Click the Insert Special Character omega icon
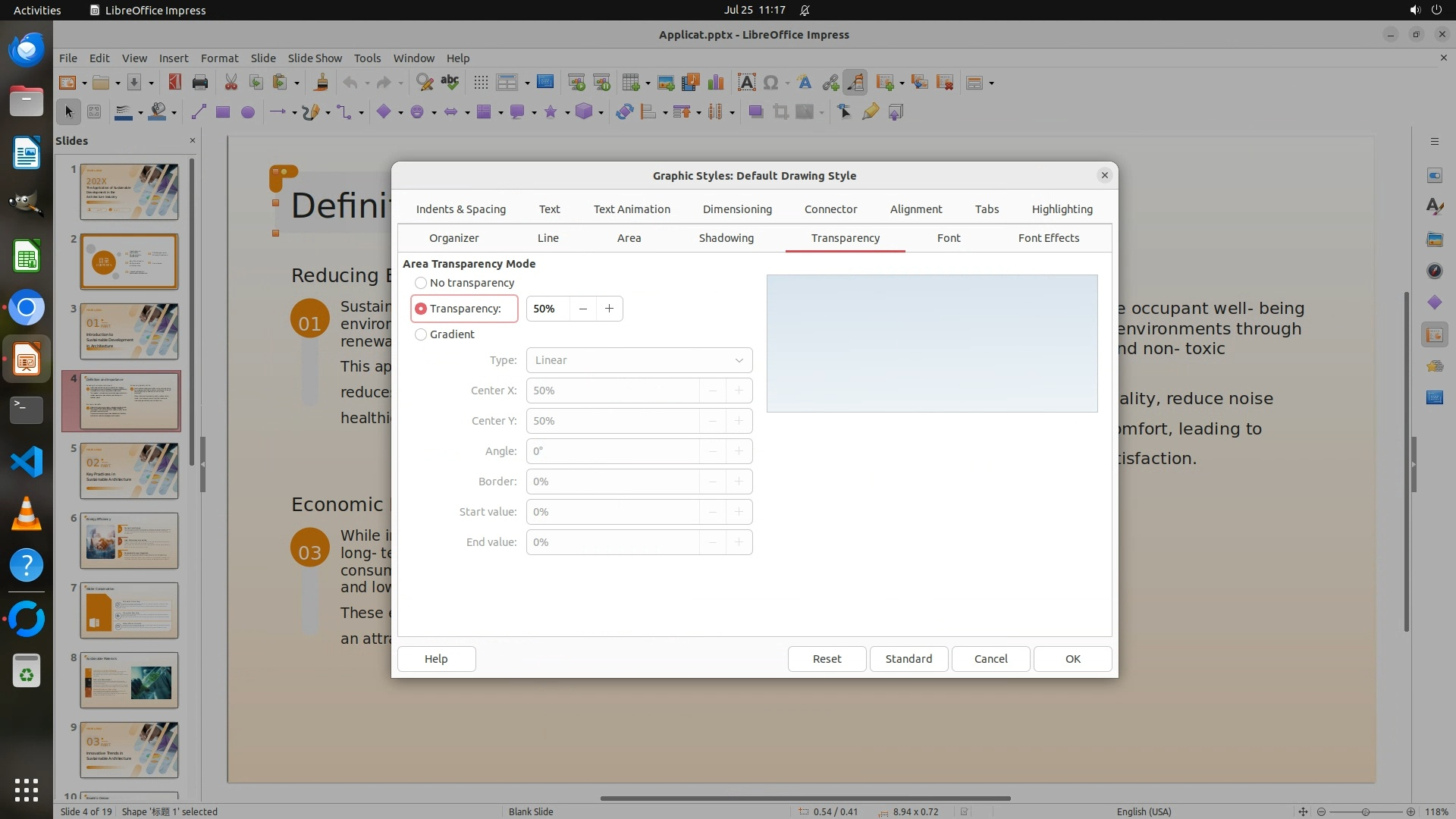 [x=771, y=83]
